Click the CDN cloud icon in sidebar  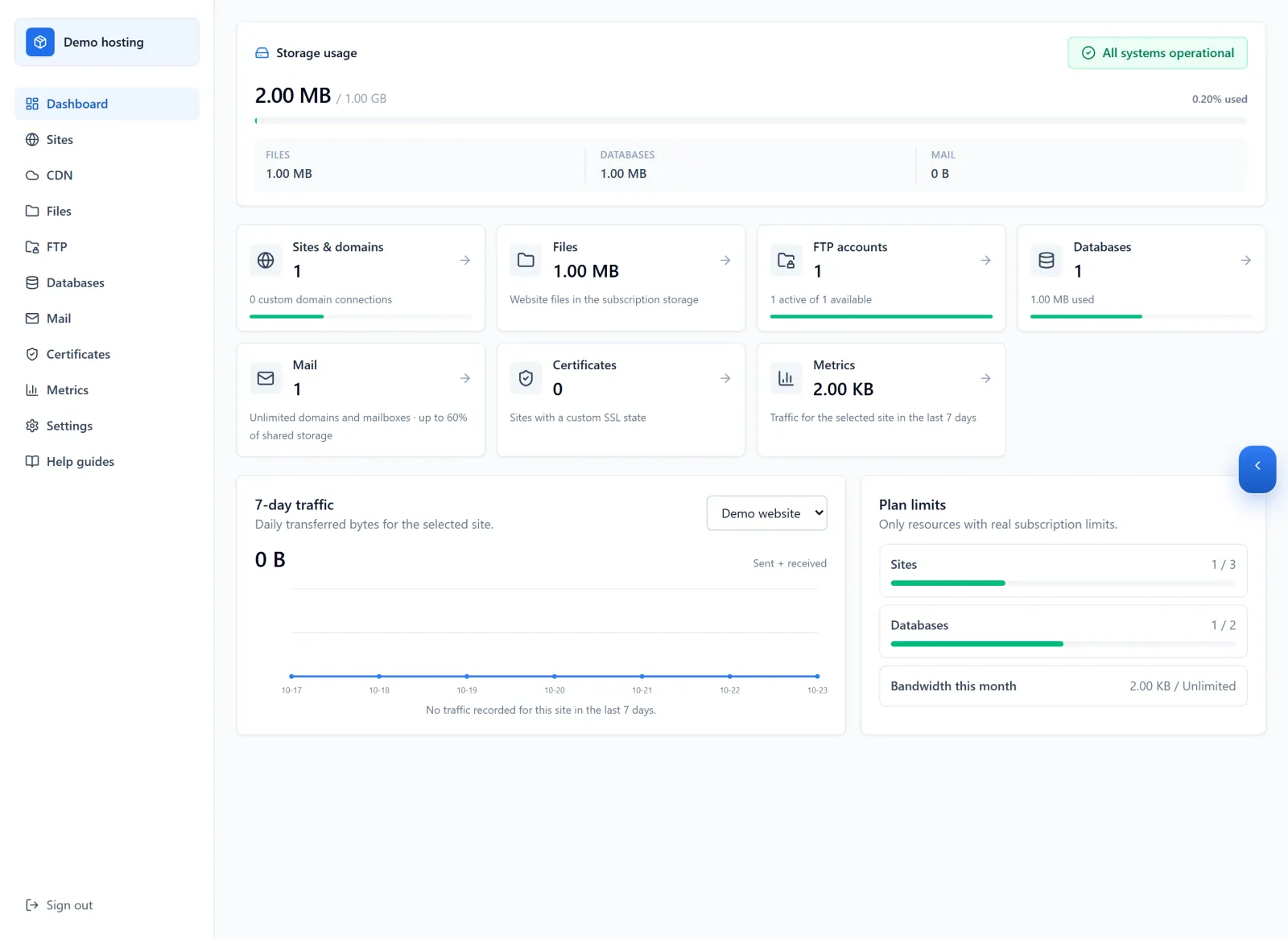click(x=32, y=175)
